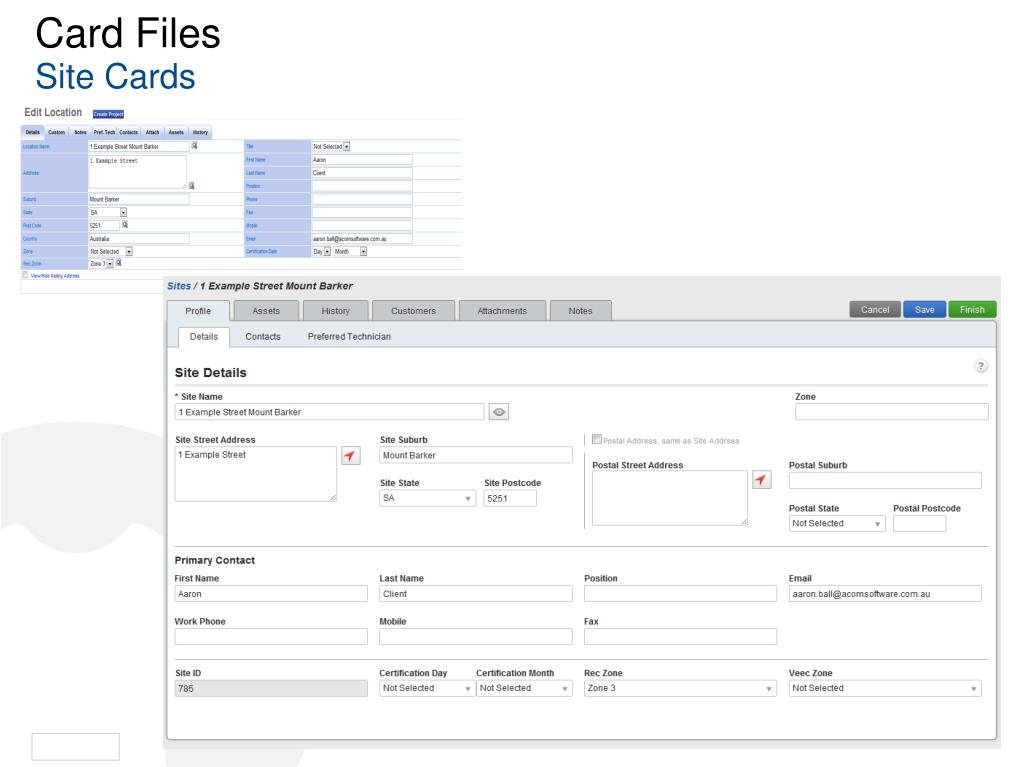Image resolution: width=1023 pixels, height=767 pixels.
Task: Click the Postal Suburb field
Action: pos(885,481)
